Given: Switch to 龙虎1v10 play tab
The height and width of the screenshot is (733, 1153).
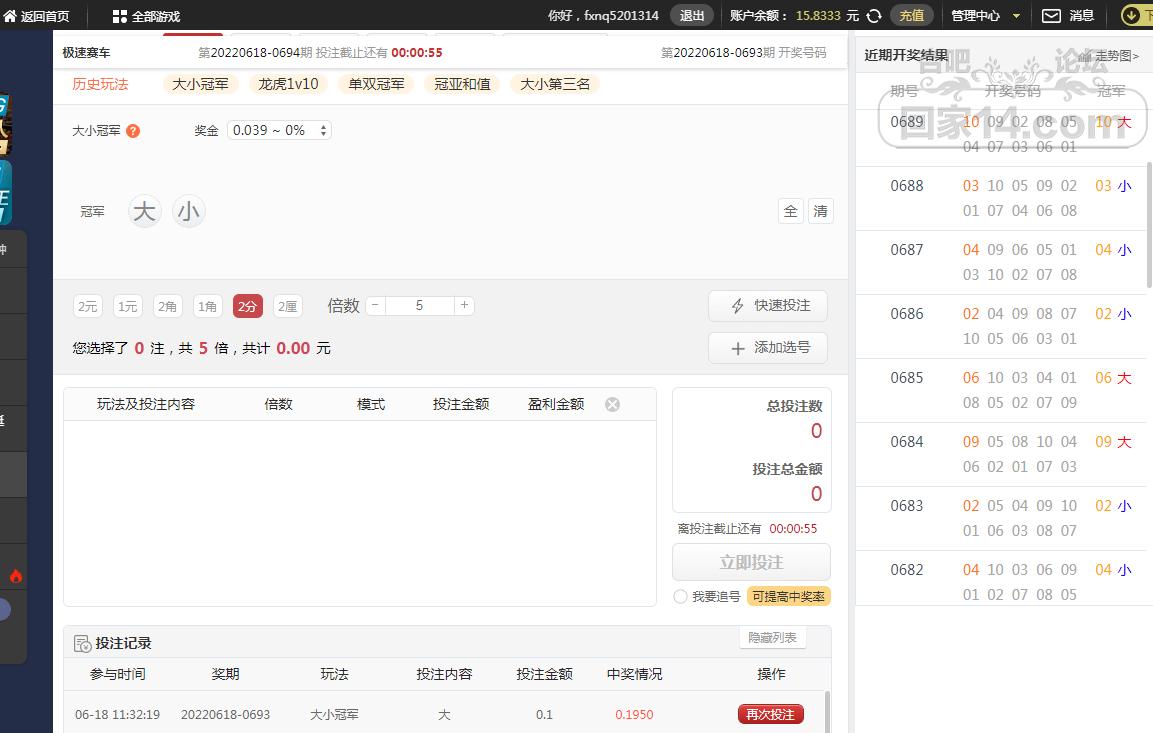Looking at the screenshot, I should [x=288, y=85].
